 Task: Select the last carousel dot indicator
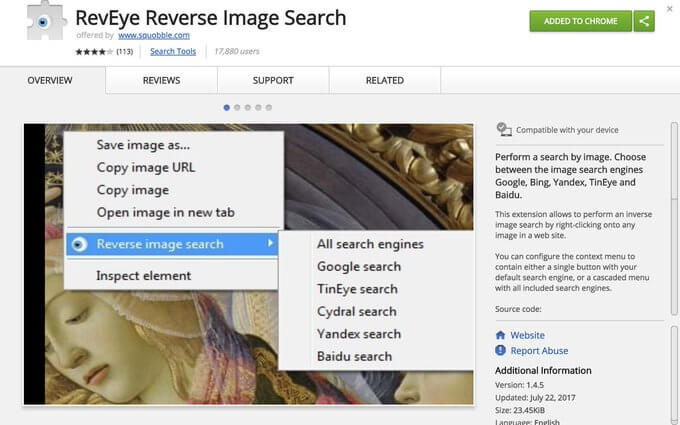[x=267, y=106]
